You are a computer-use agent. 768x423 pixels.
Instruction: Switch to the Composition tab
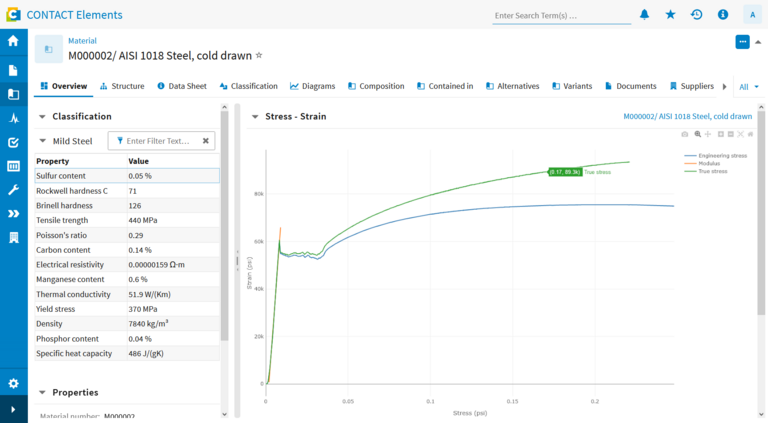(x=376, y=86)
